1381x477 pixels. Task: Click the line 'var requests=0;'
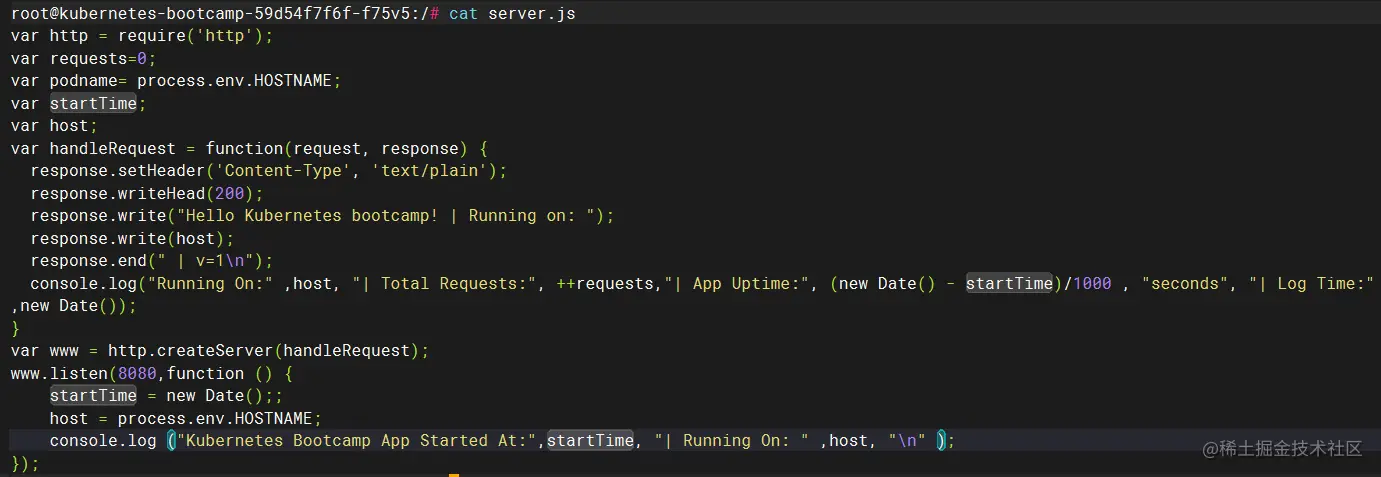[x=84, y=58]
